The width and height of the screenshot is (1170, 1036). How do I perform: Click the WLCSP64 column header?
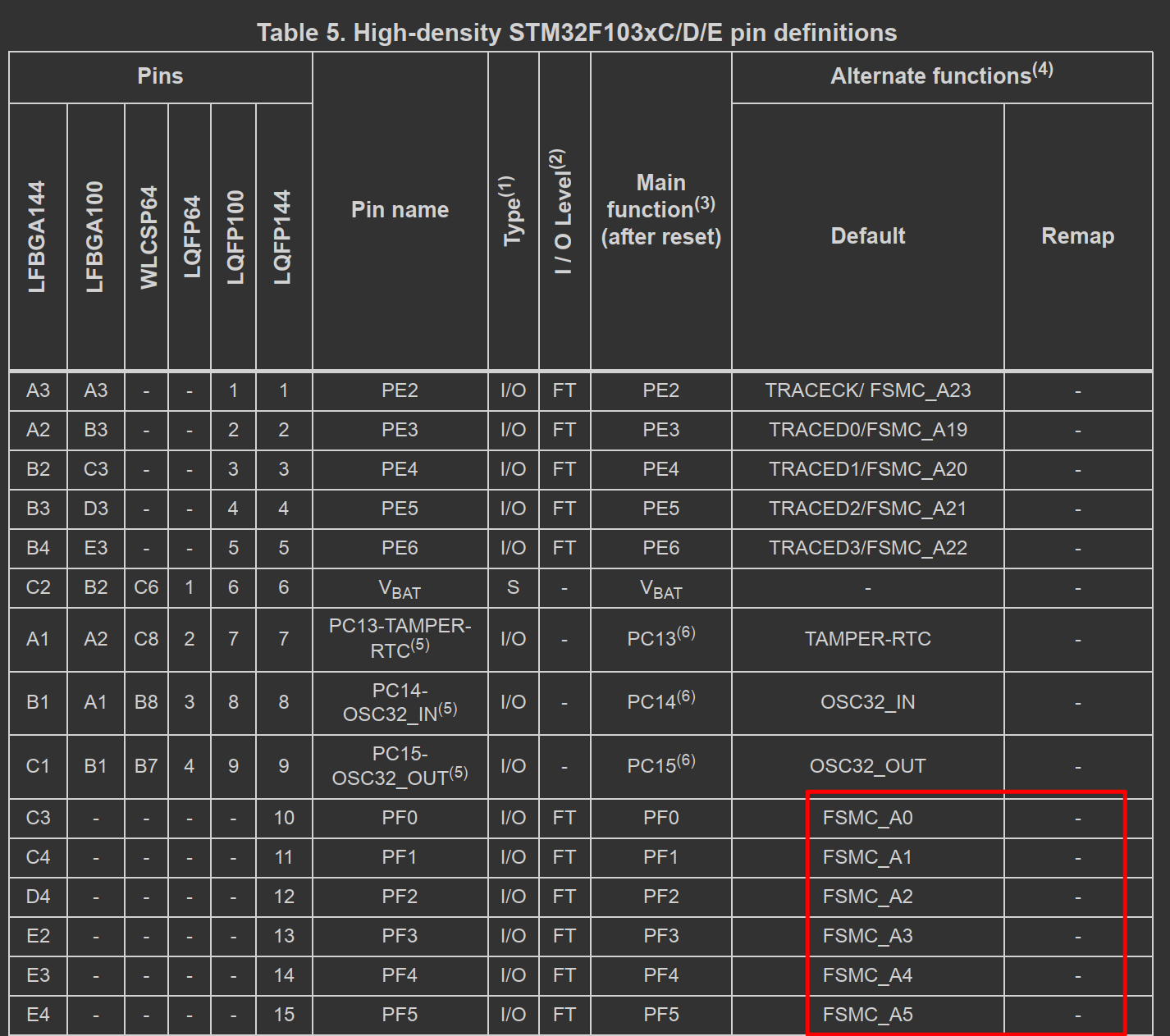(x=148, y=237)
